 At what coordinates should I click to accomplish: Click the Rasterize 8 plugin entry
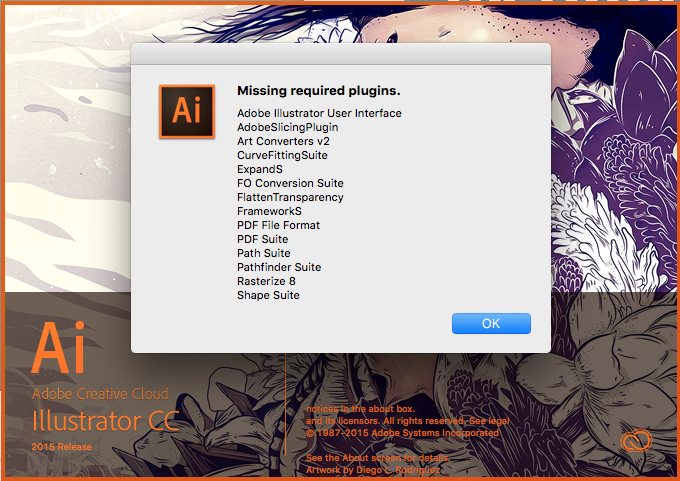[266, 281]
